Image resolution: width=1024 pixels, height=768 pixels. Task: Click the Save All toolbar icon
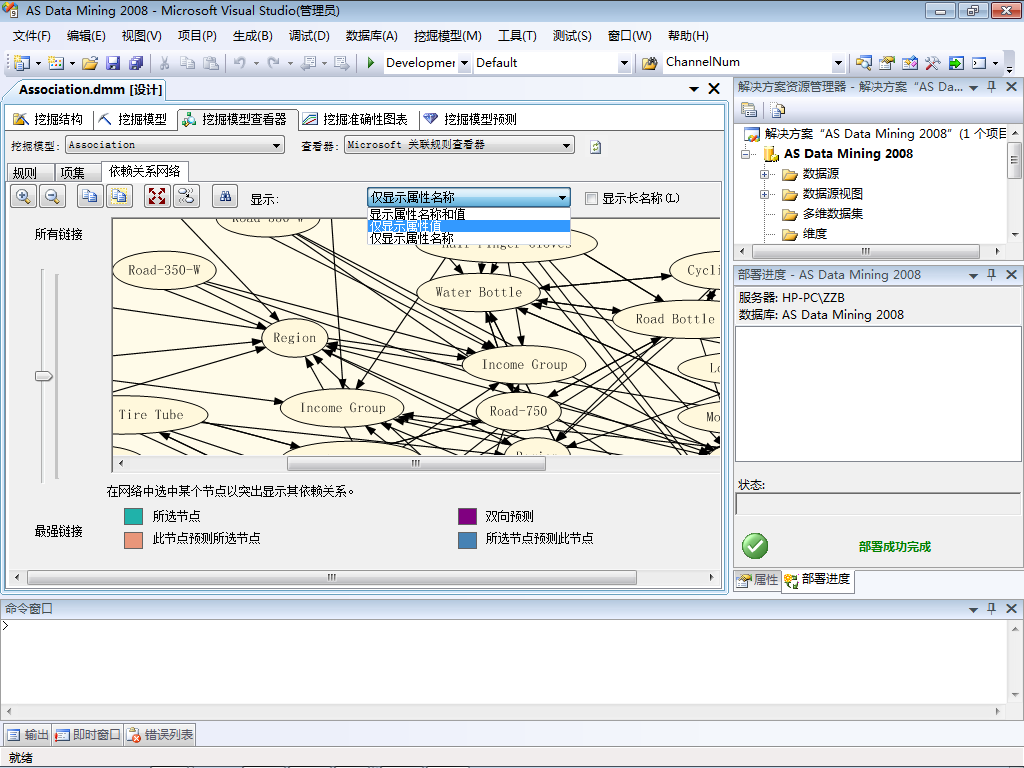(x=136, y=63)
